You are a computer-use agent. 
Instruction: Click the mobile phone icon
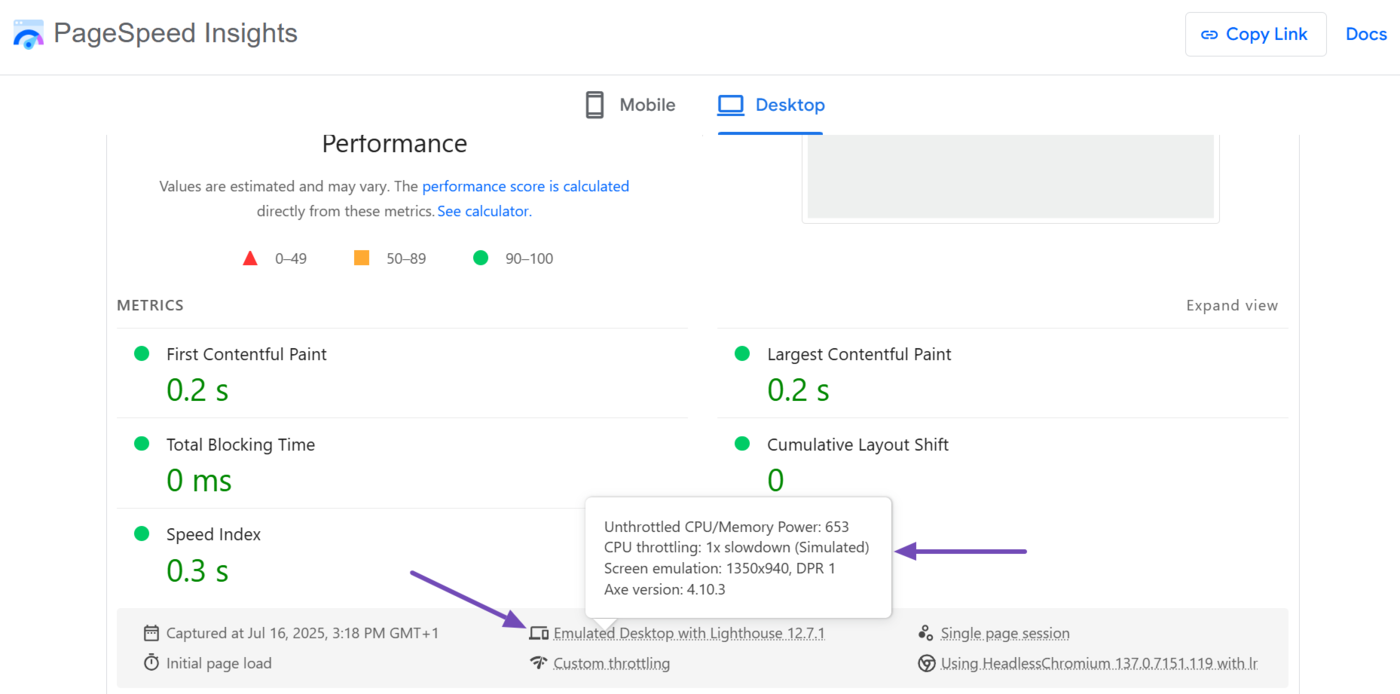point(595,105)
